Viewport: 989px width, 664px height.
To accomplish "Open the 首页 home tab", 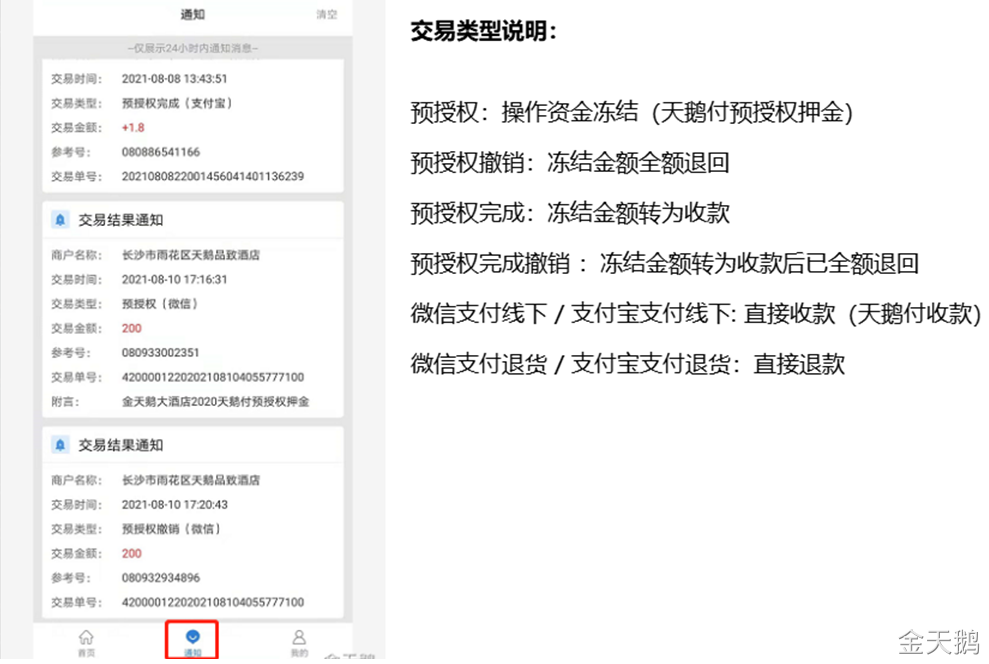I will coord(86,643).
